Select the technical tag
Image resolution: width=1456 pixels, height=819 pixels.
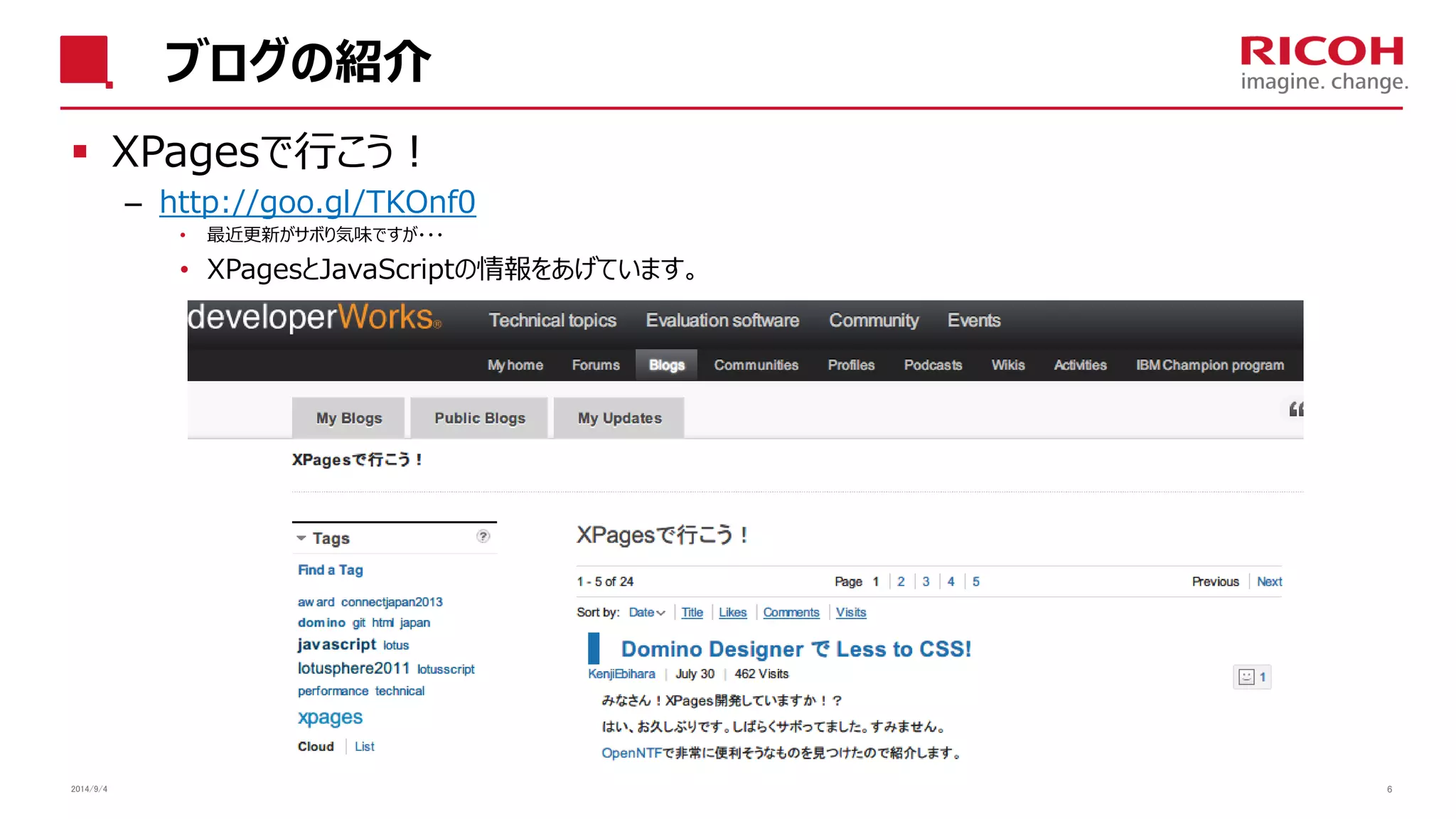pos(400,691)
